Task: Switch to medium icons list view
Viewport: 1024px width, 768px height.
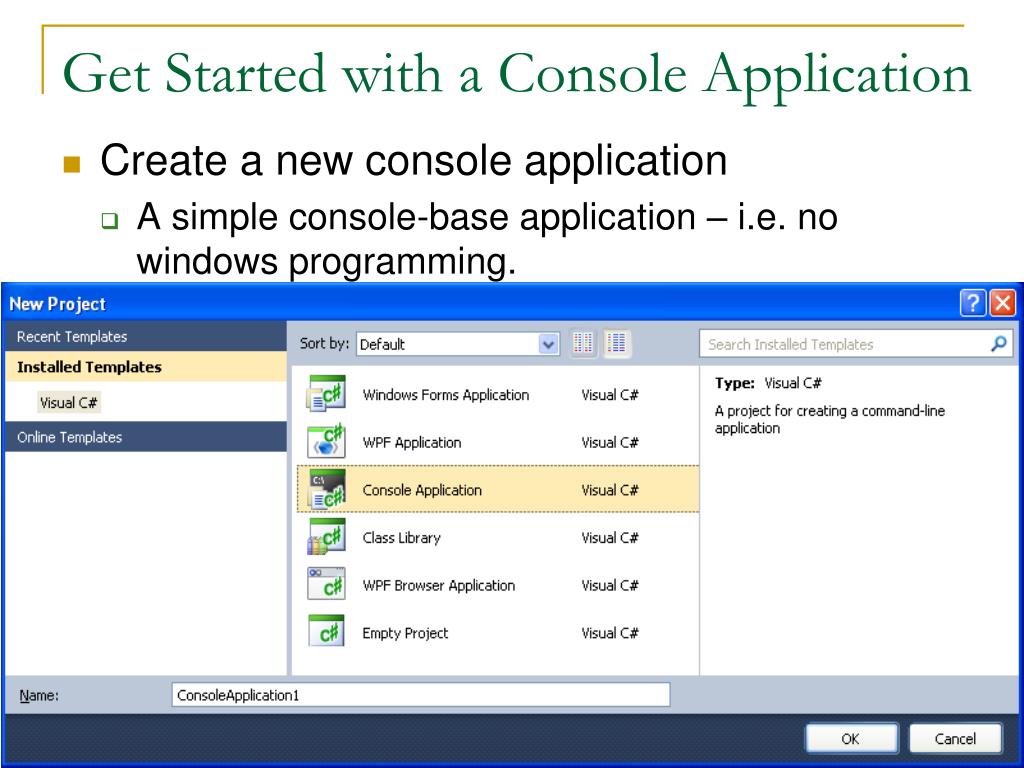Action: (x=616, y=343)
